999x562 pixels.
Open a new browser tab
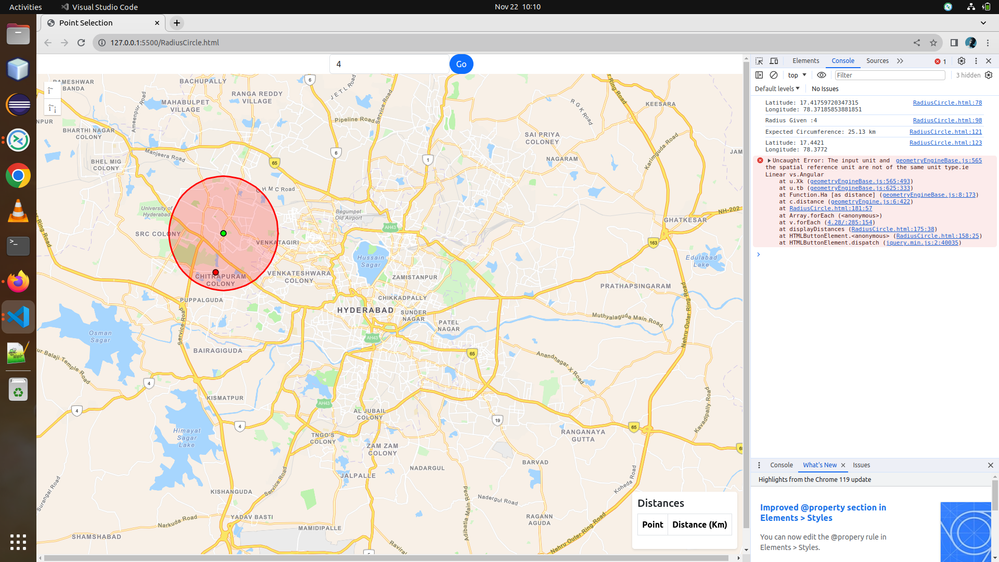[x=176, y=23]
